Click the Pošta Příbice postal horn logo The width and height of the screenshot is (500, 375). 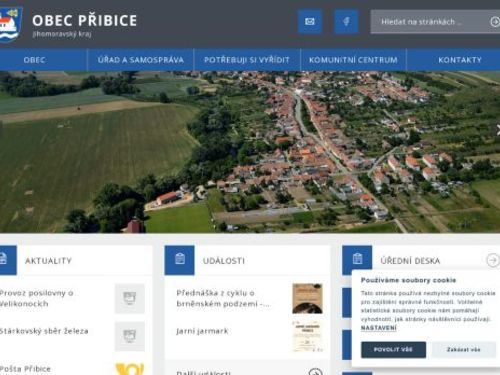pyautogui.click(x=130, y=369)
